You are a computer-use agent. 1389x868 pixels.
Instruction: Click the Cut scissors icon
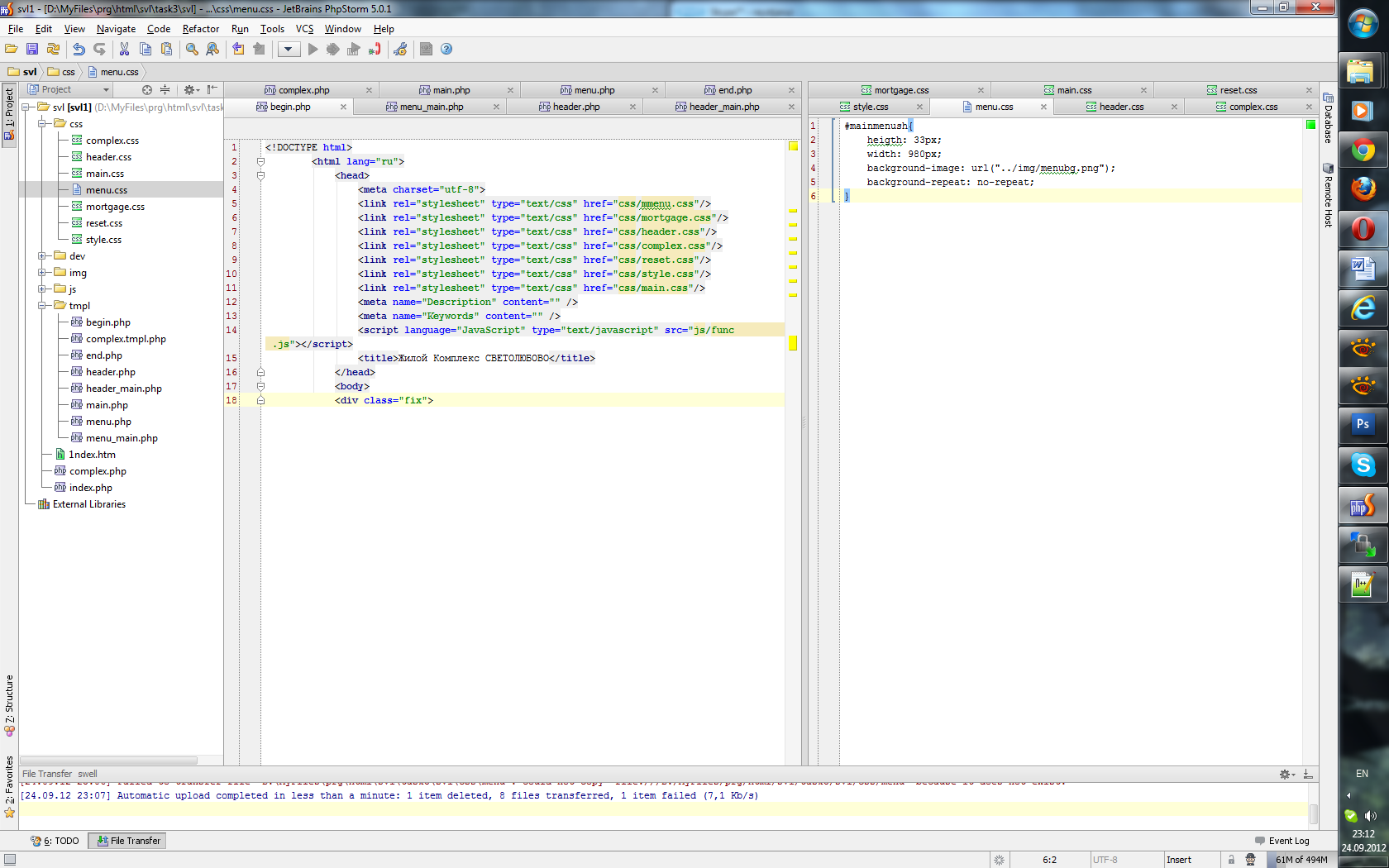(x=124, y=50)
